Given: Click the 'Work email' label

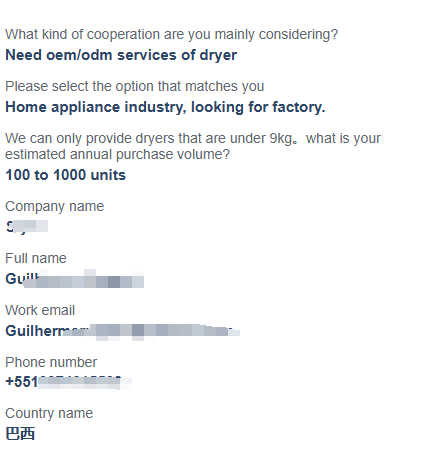Looking at the screenshot, I should (40, 310).
